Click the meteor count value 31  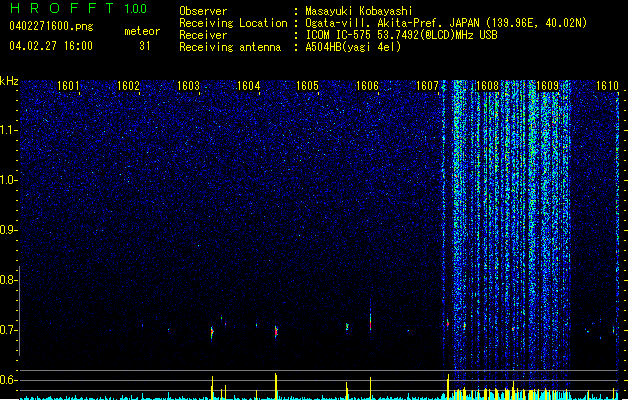[145, 46]
